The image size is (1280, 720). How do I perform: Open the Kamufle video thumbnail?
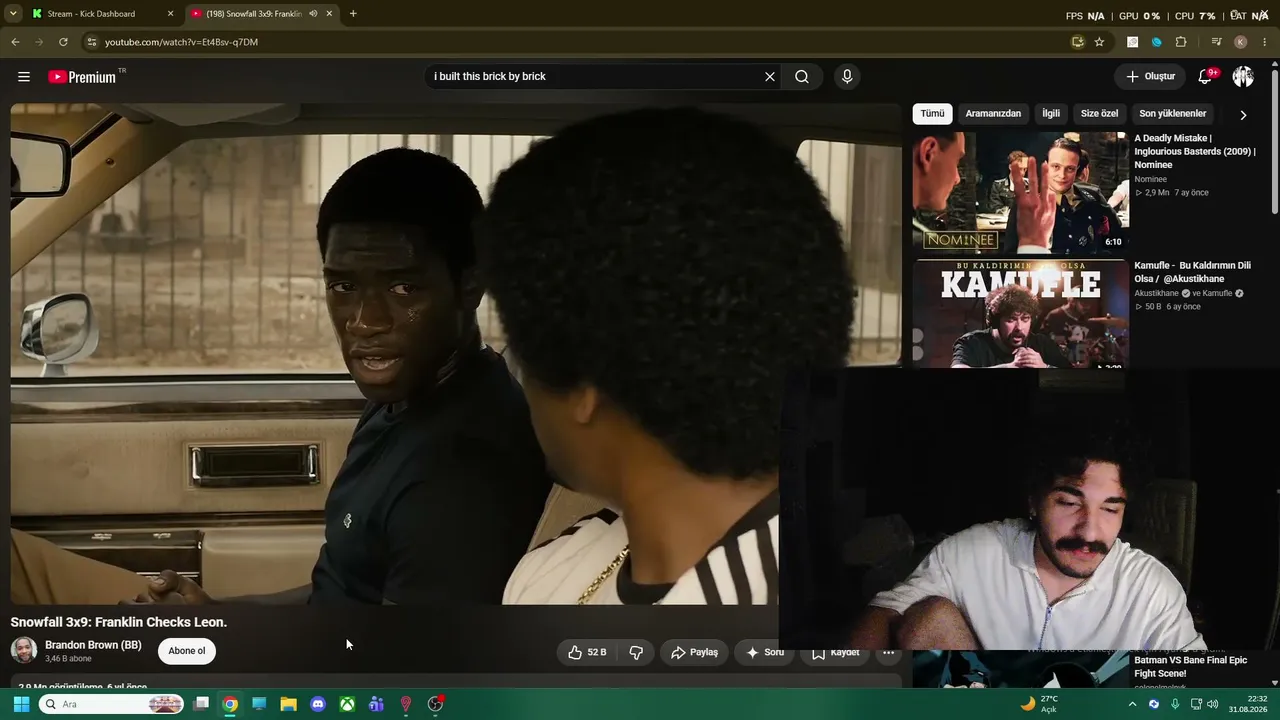1020,314
